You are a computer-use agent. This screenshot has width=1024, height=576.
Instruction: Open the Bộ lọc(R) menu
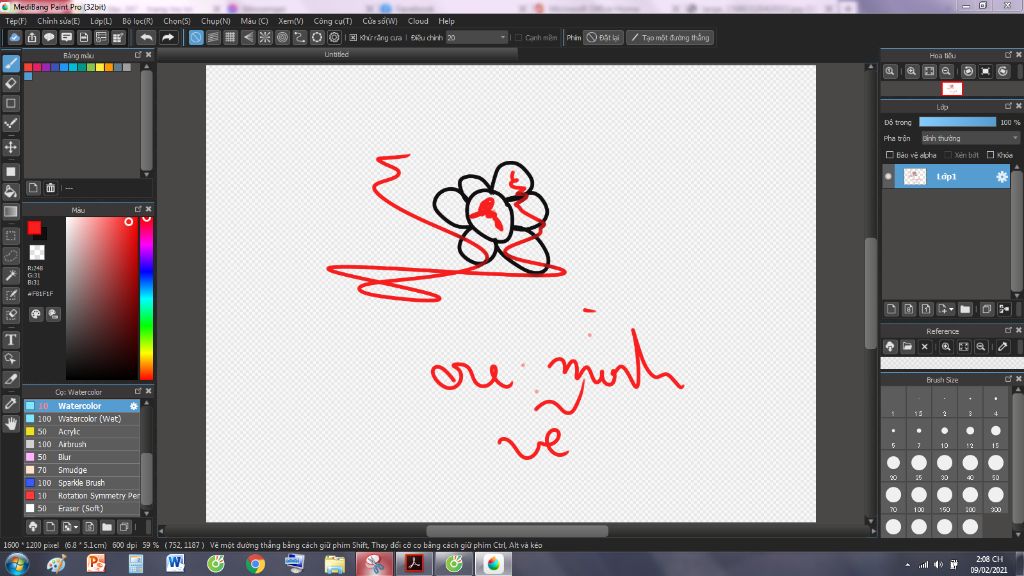[x=137, y=21]
